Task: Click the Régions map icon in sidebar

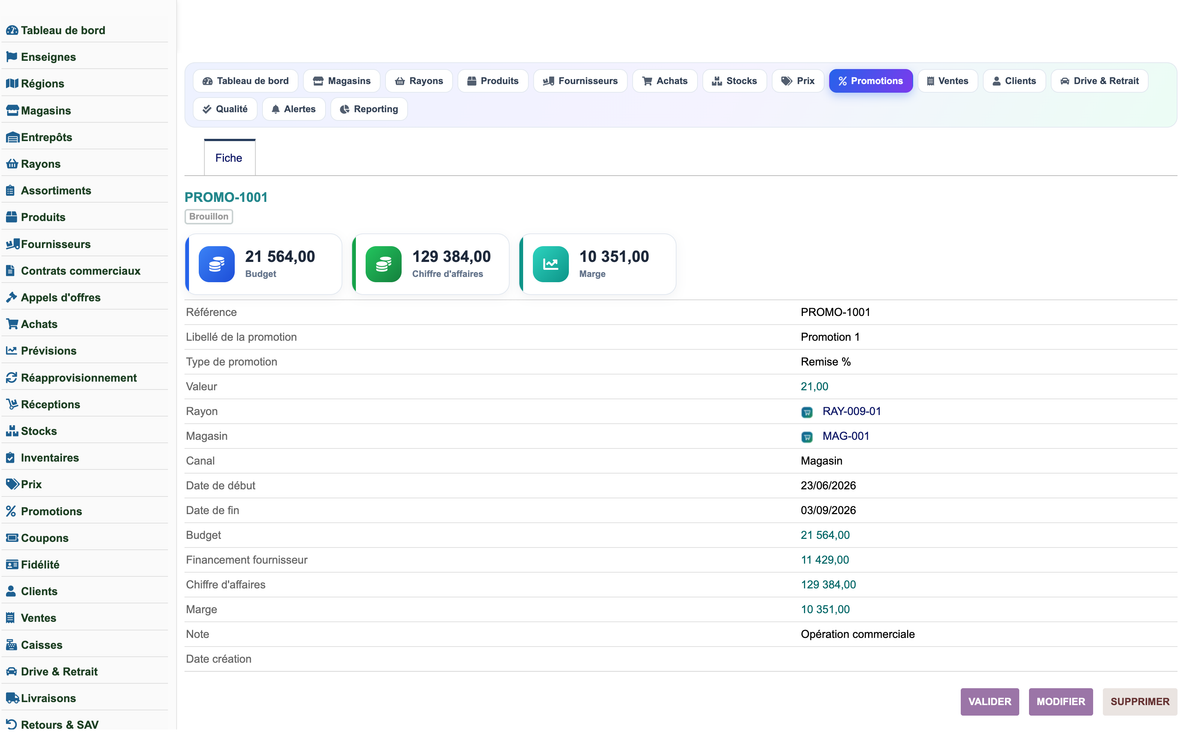Action: click(12, 84)
